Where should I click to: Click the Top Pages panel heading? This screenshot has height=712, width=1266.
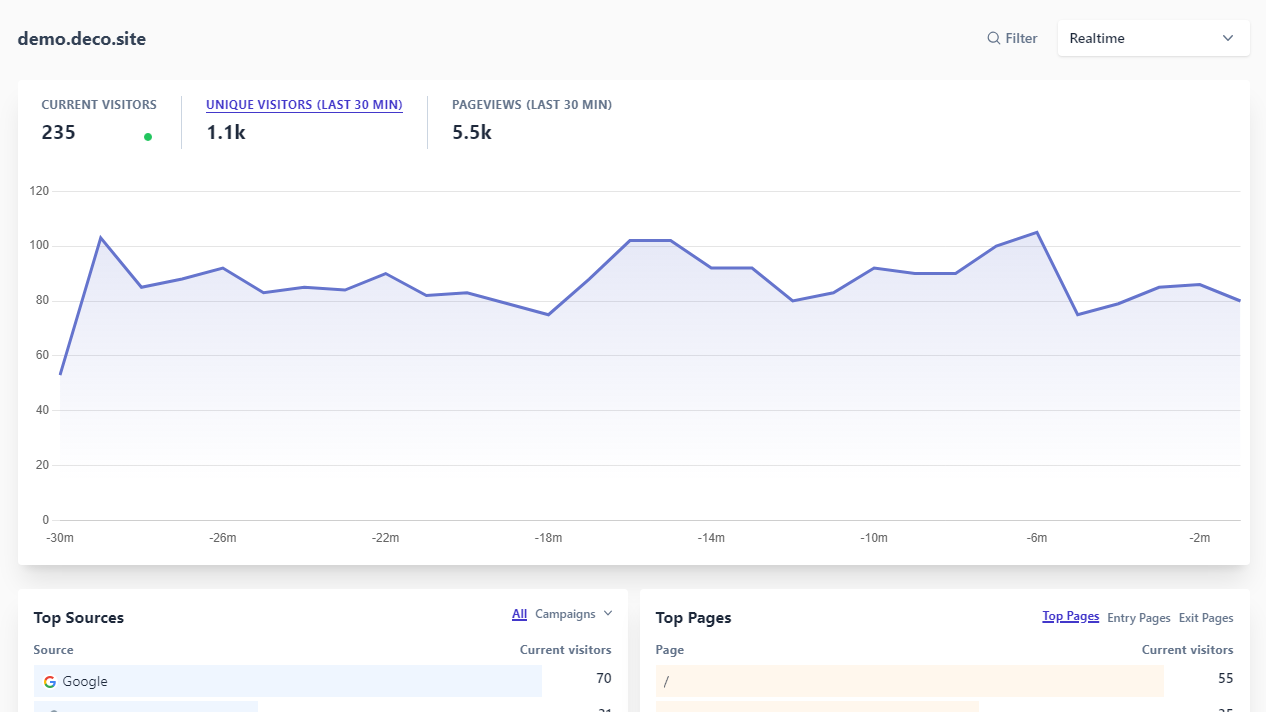(693, 618)
